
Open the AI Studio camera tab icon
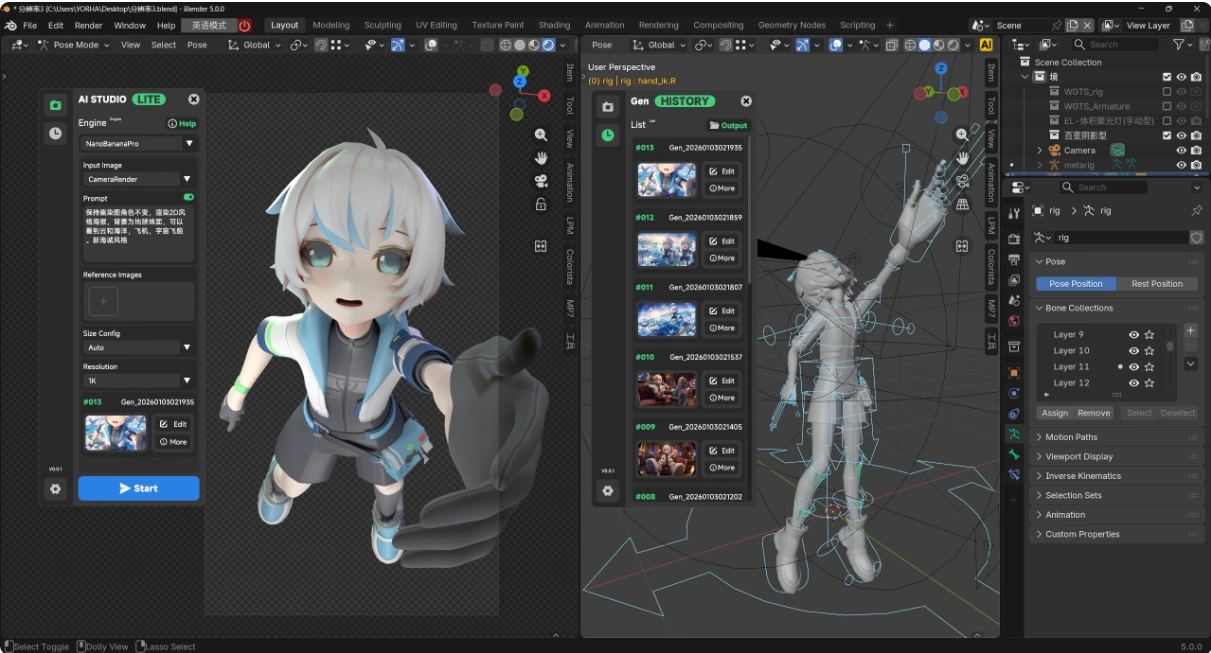click(55, 103)
